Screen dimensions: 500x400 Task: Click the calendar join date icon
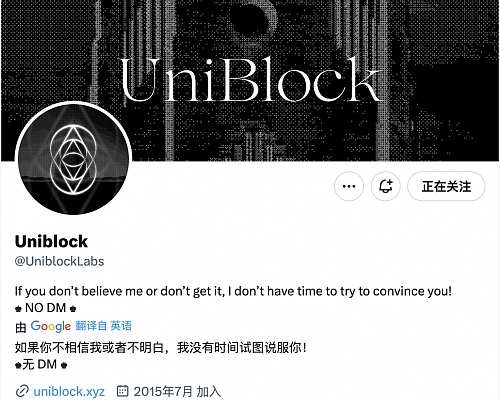tap(122, 391)
